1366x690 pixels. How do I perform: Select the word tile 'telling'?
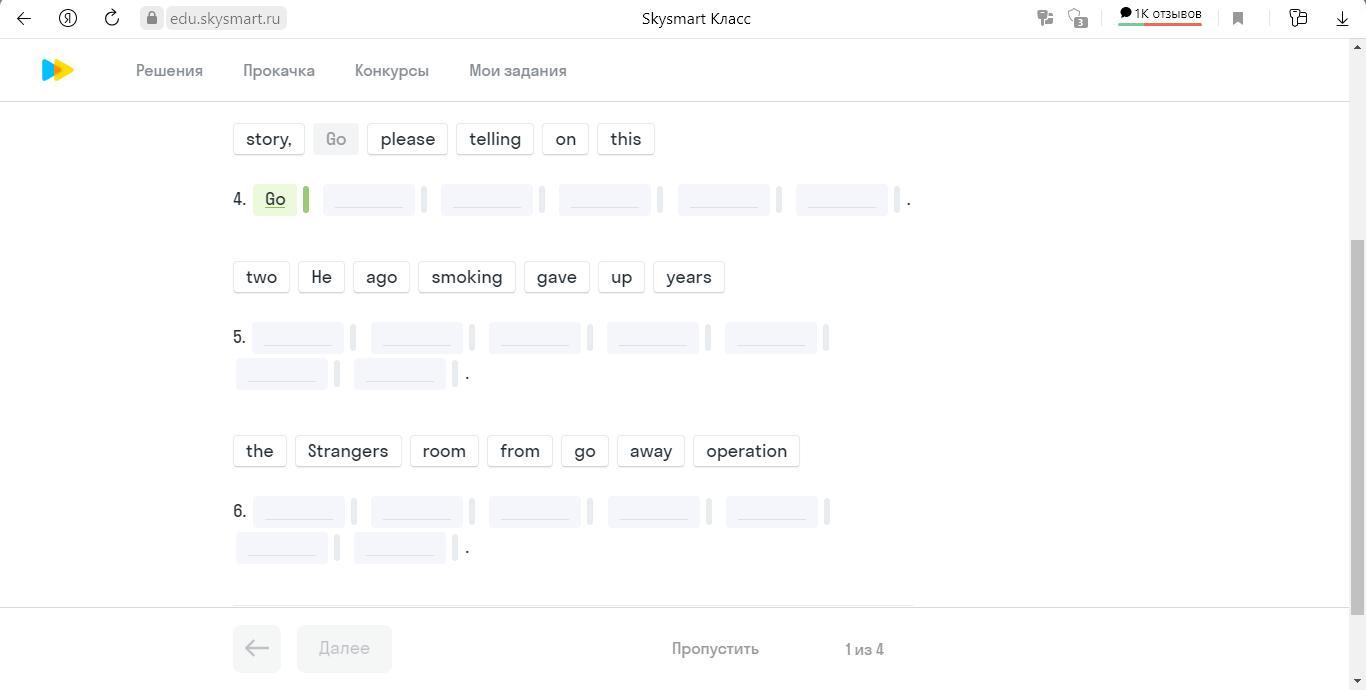[x=495, y=139]
